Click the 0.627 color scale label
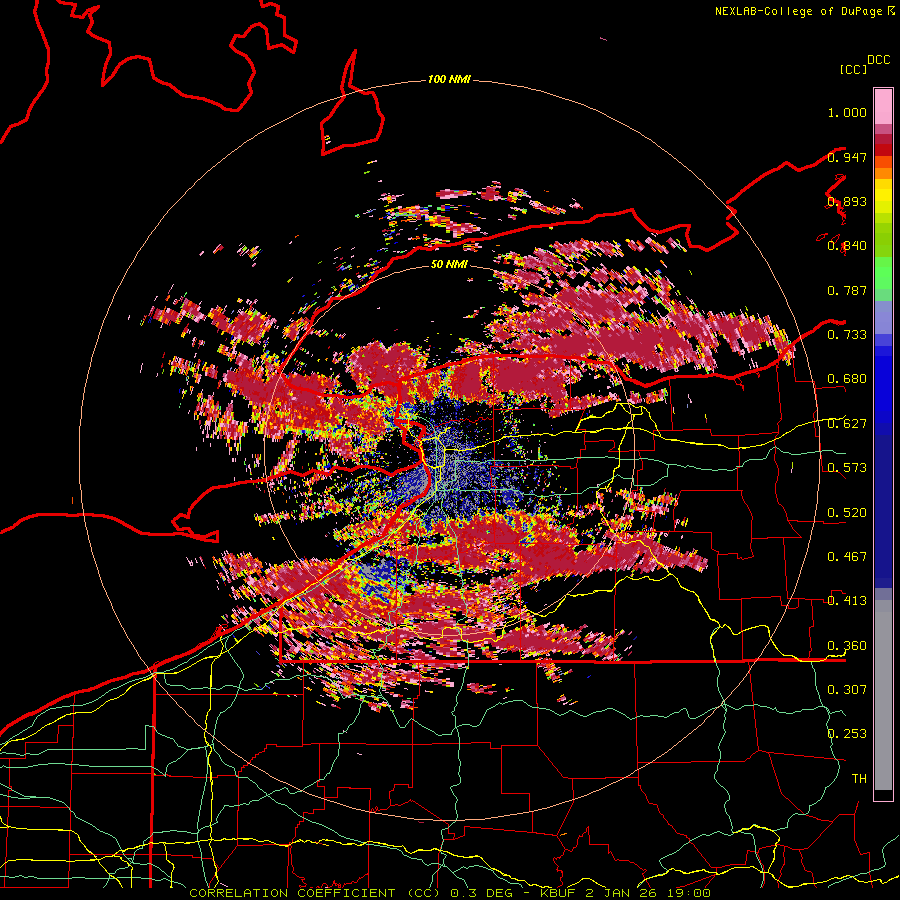The image size is (900, 900). click(847, 424)
